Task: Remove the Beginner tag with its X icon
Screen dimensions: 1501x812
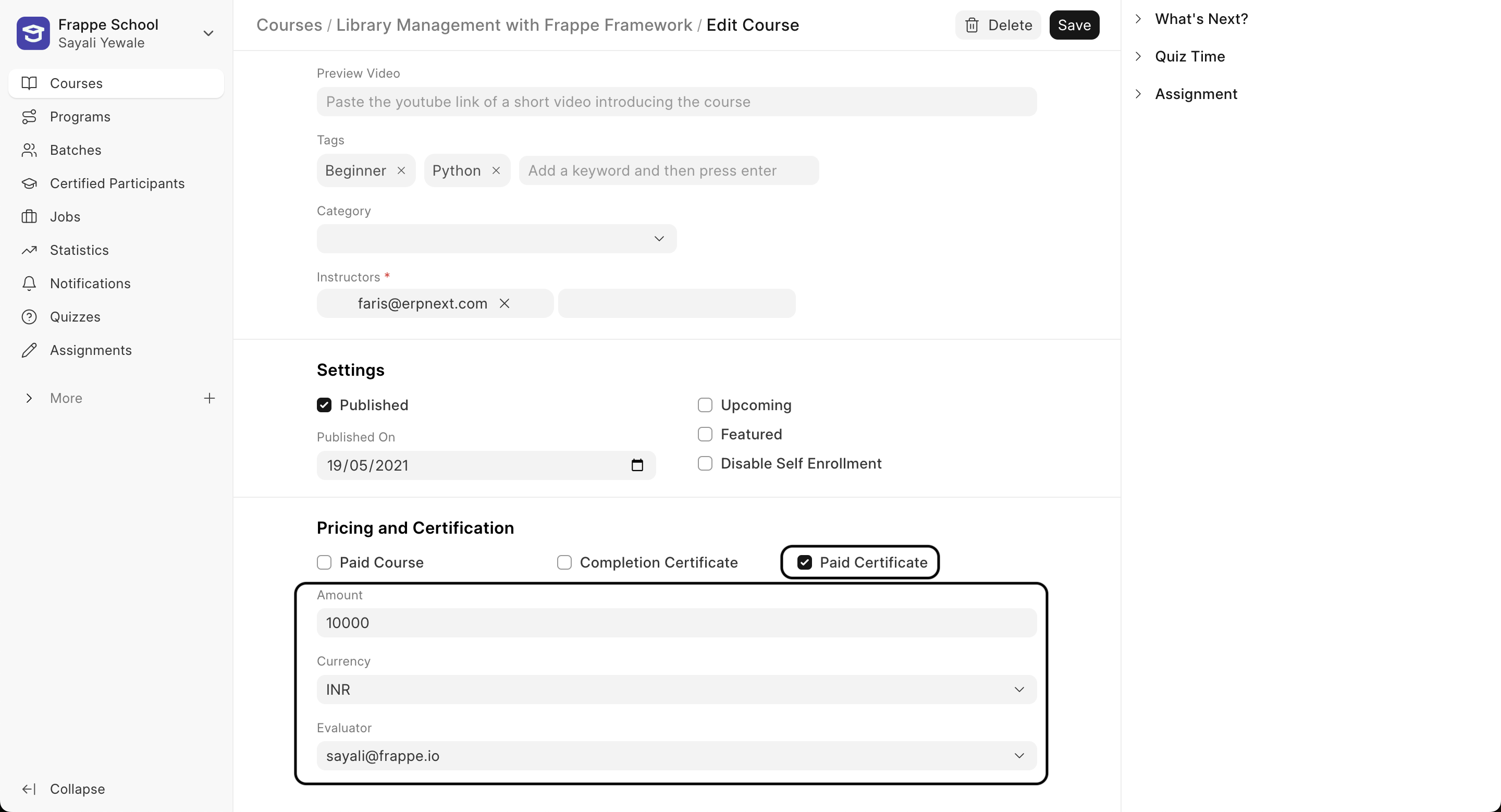Action: (x=401, y=170)
